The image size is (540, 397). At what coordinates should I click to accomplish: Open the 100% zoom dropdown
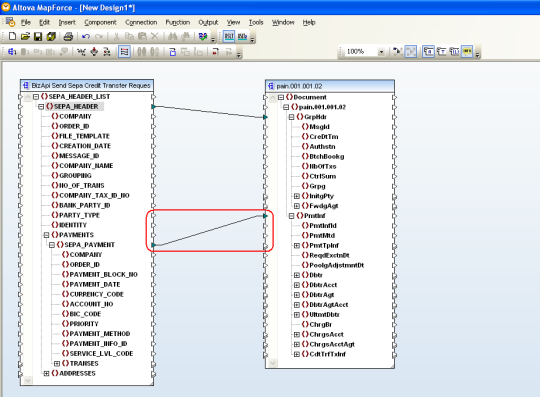click(381, 52)
